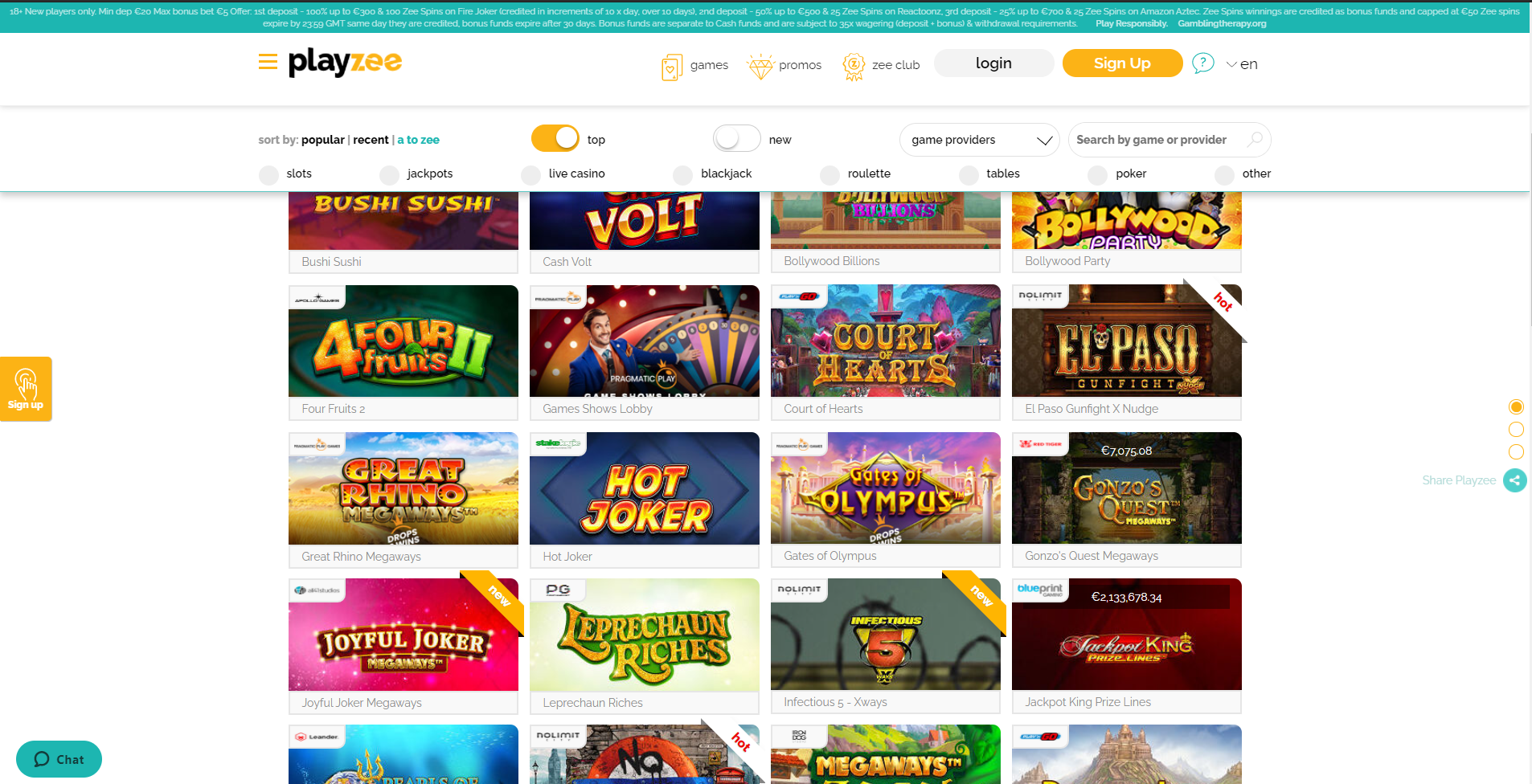The image size is (1532, 784).
Task: Open the Great Rhino Megaways thumbnail
Action: (x=403, y=488)
